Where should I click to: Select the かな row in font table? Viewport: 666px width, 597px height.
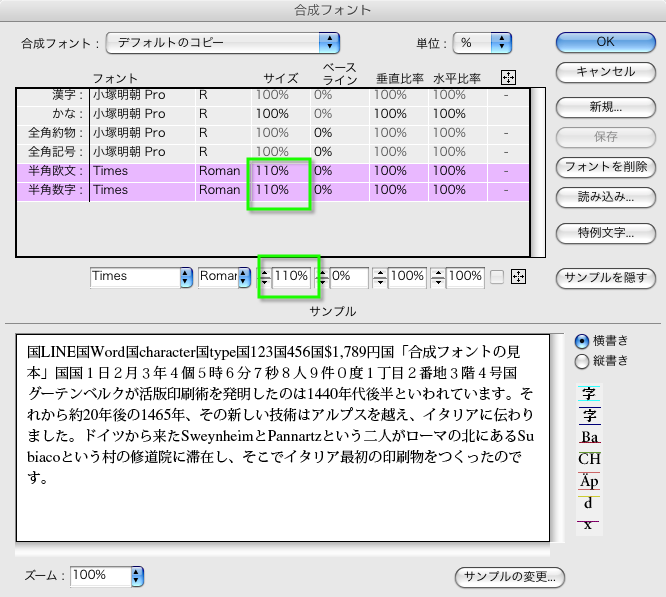273,114
